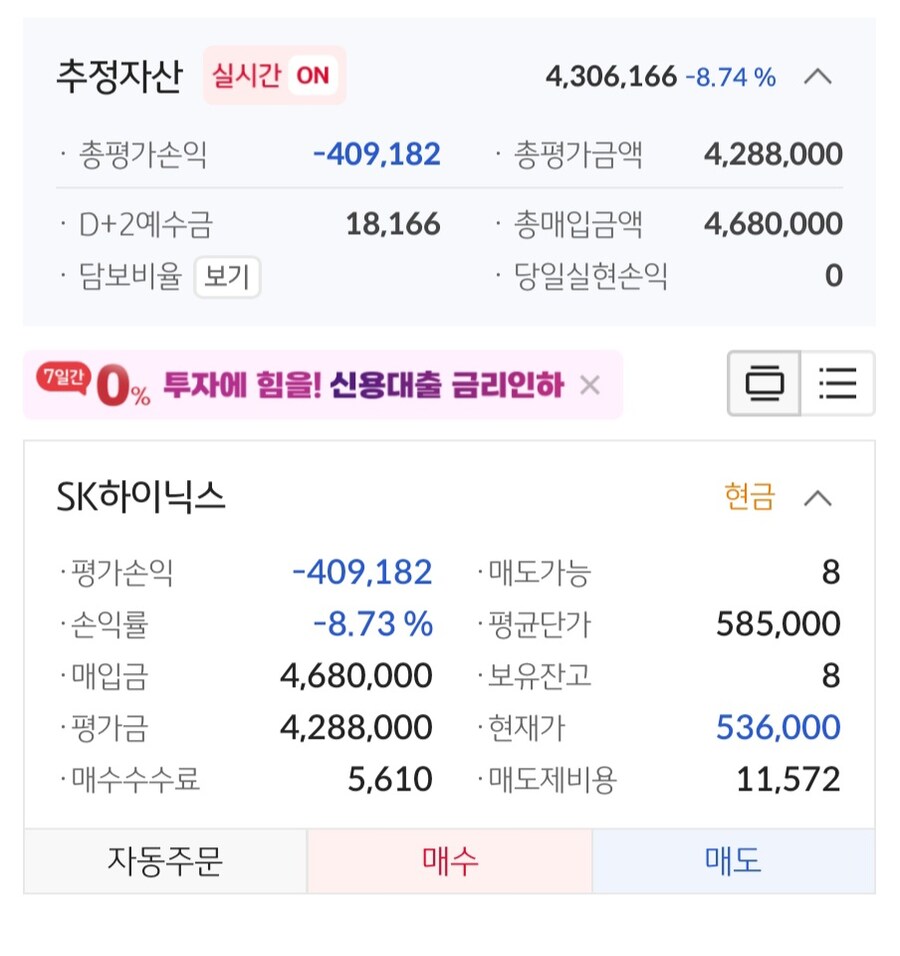Select the card view icon
The width and height of the screenshot is (900, 956).
(x=763, y=383)
